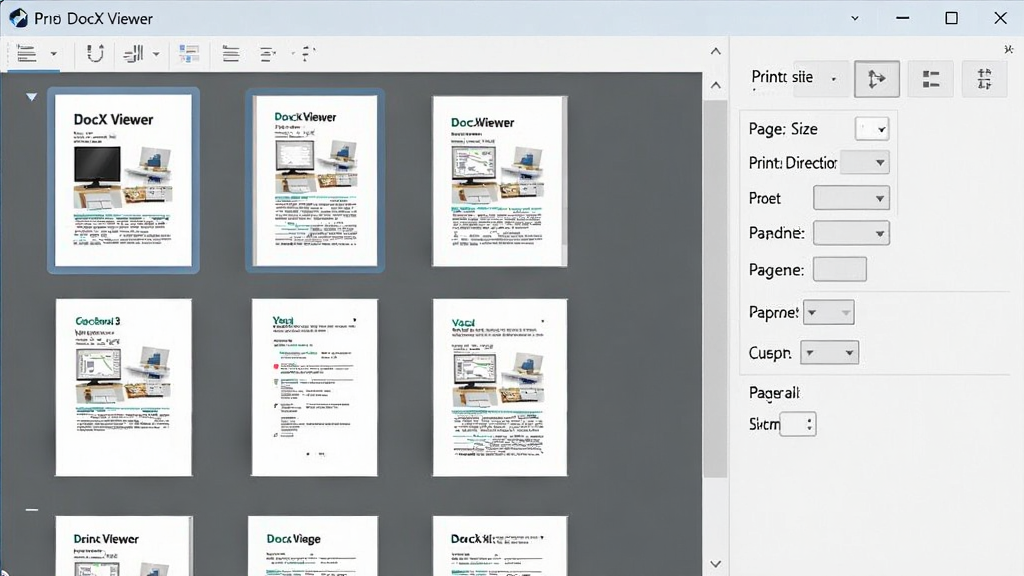The width and height of the screenshot is (1024, 576).
Task: Expand the column alignment dropdown arrow
Action: tap(156, 54)
